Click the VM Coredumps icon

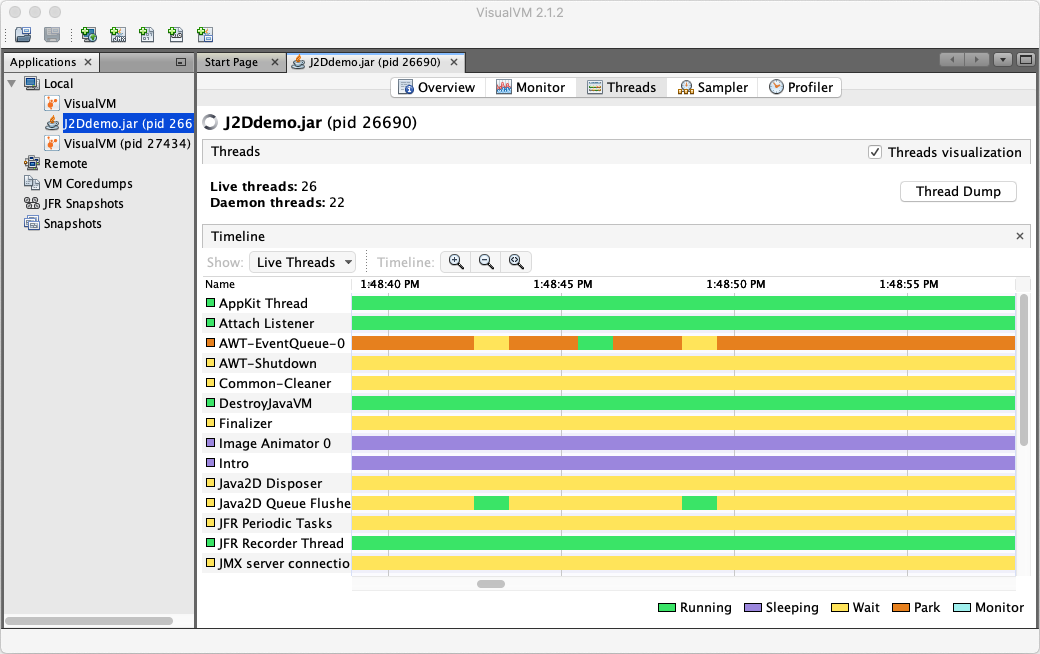tap(32, 183)
